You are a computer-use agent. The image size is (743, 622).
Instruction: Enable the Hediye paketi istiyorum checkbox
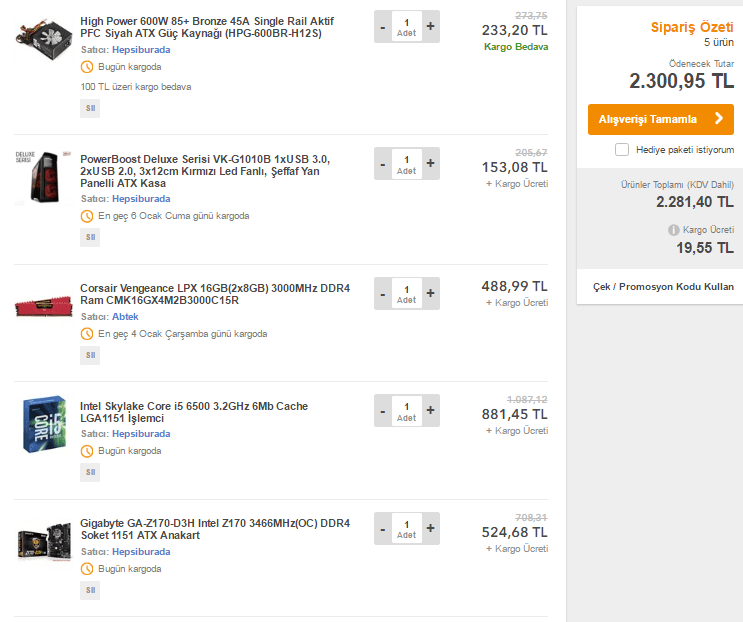pyautogui.click(x=622, y=150)
